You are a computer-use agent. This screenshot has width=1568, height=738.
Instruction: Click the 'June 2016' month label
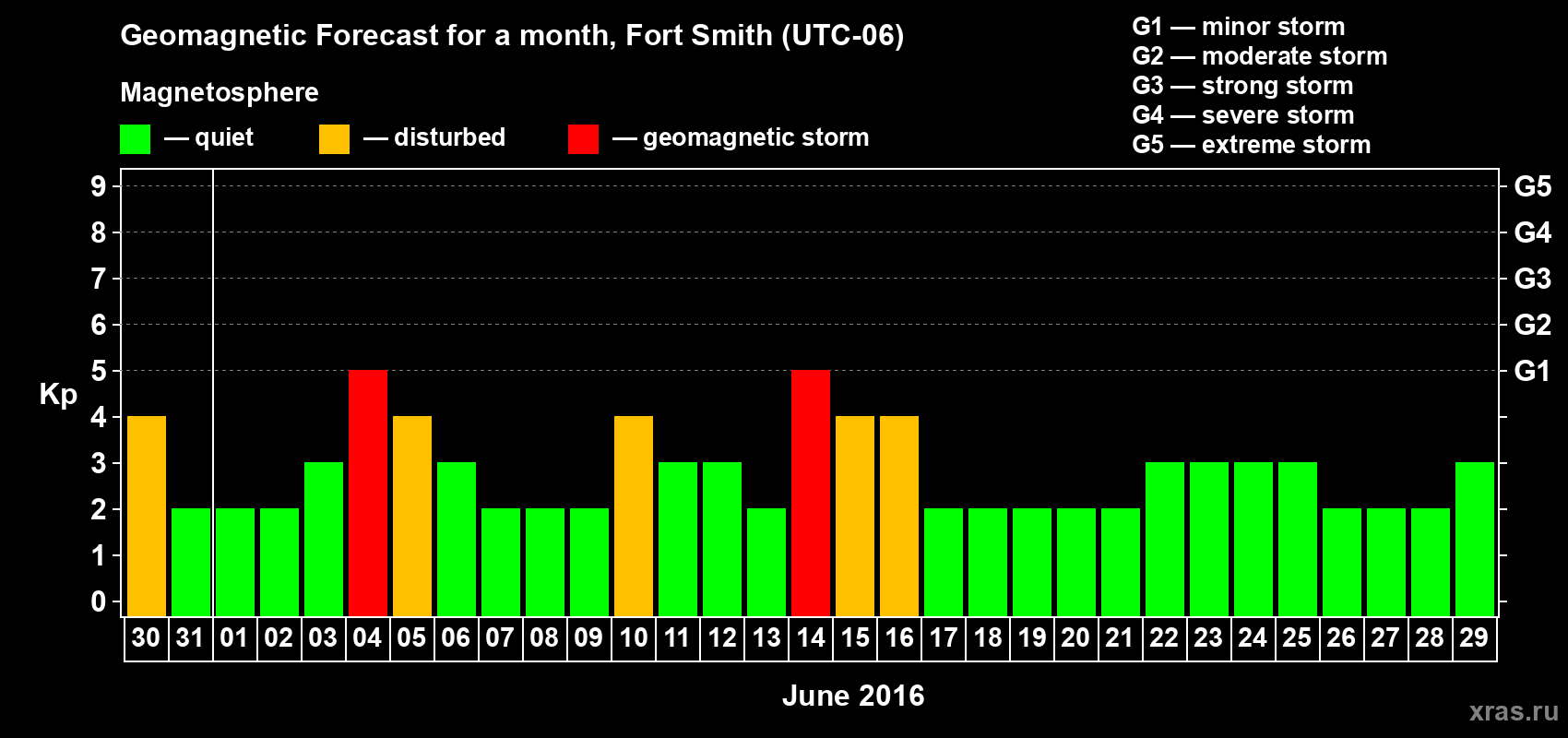[853, 696]
